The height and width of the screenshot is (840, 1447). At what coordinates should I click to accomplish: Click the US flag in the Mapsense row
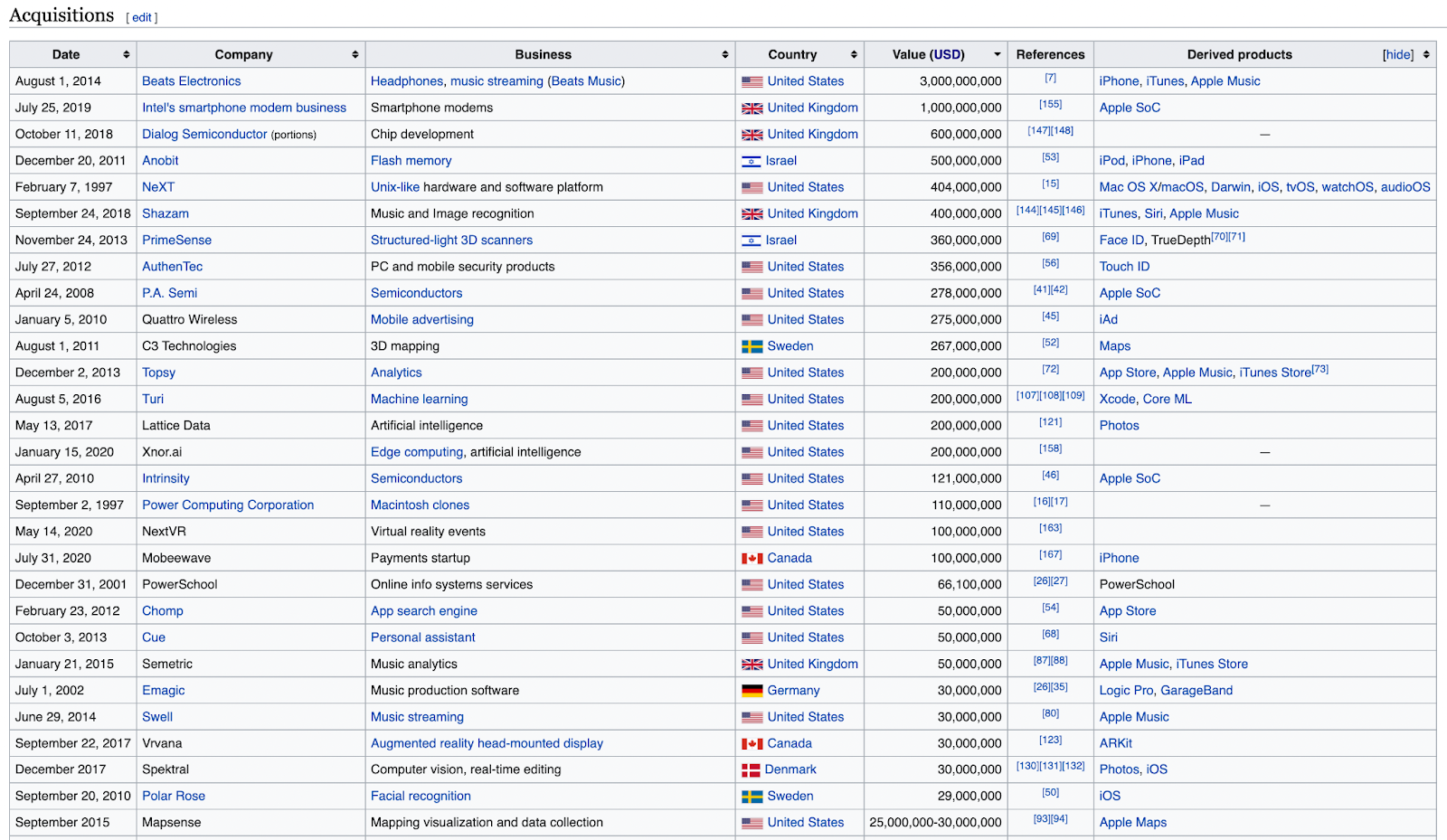coord(752,824)
